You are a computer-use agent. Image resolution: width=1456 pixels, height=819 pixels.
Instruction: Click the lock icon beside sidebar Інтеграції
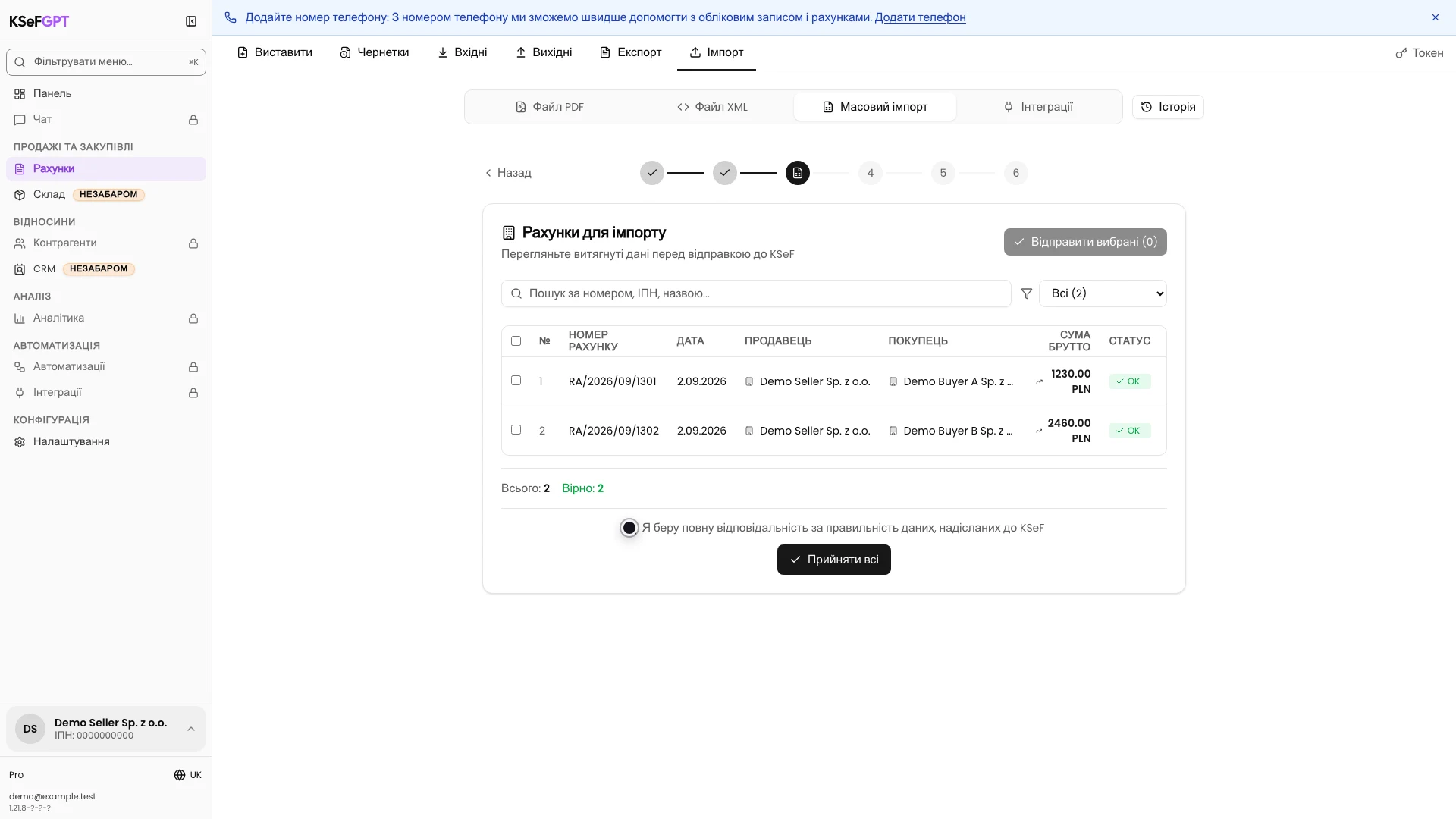pyautogui.click(x=193, y=393)
